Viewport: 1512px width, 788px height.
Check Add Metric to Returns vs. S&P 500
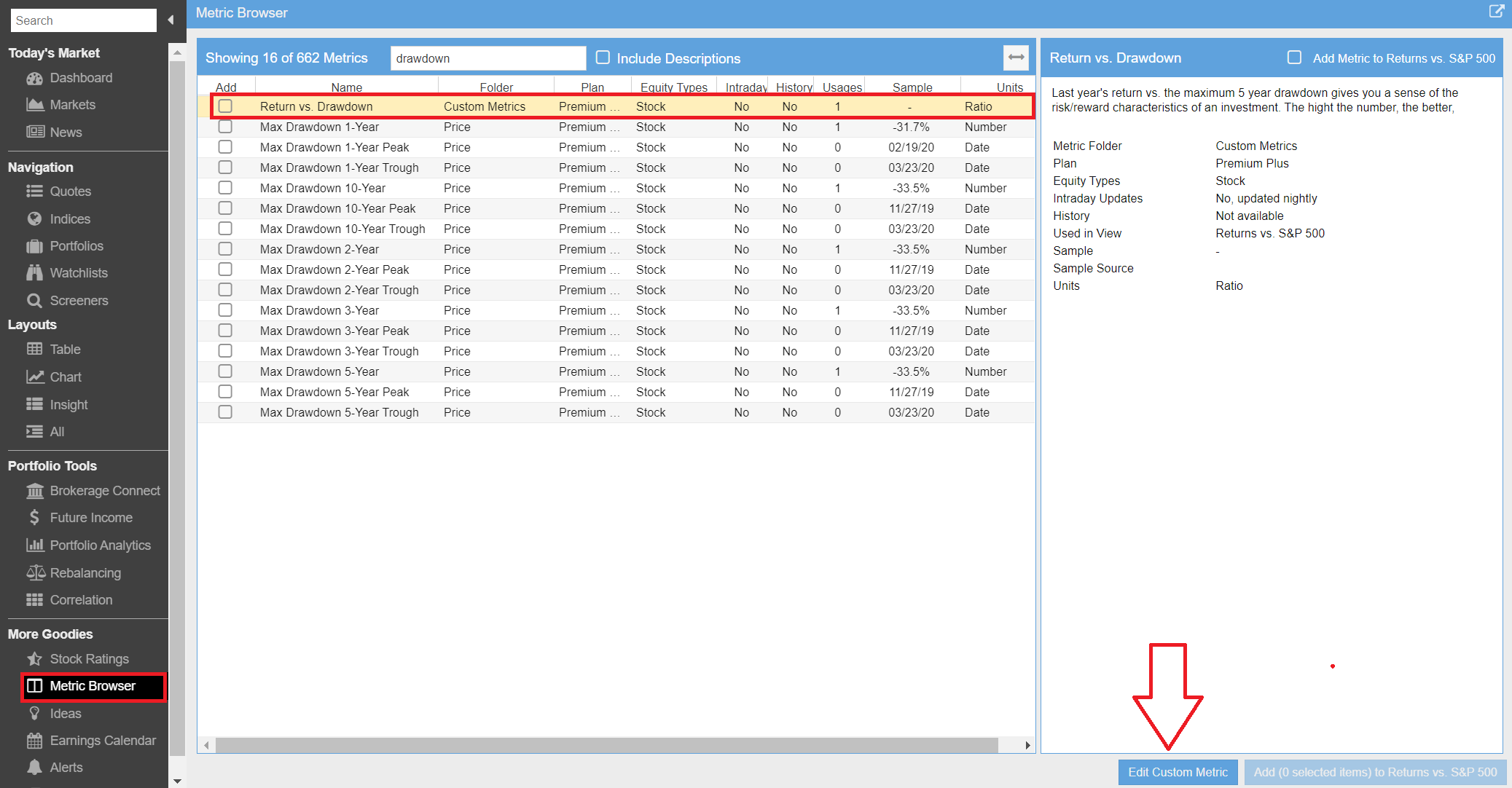(1294, 58)
